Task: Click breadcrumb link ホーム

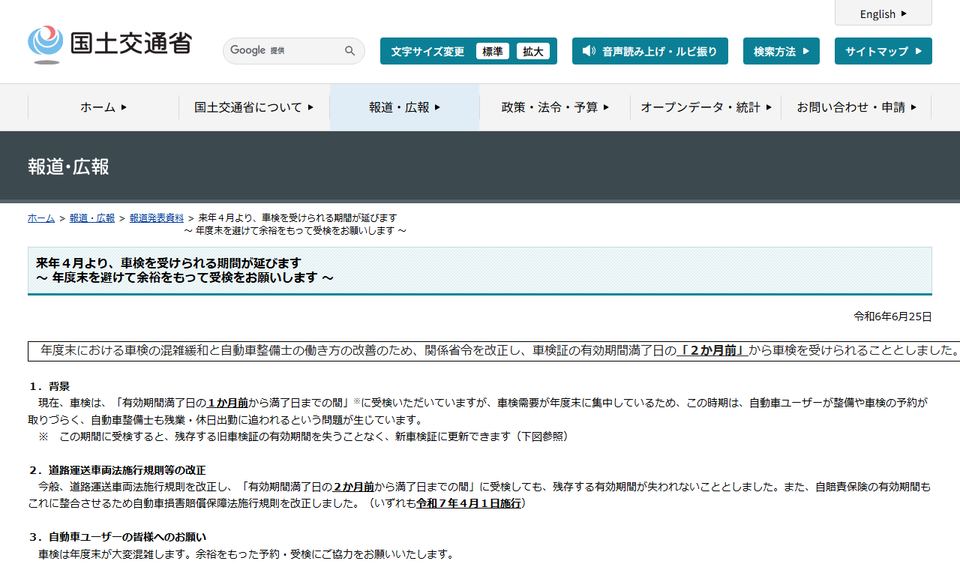Action: point(41,218)
